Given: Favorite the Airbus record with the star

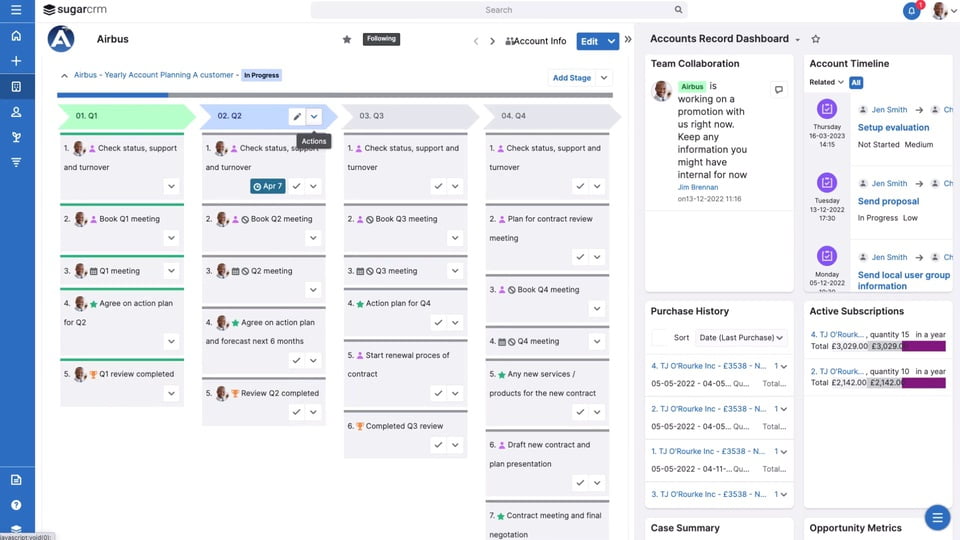Looking at the screenshot, I should coord(347,39).
